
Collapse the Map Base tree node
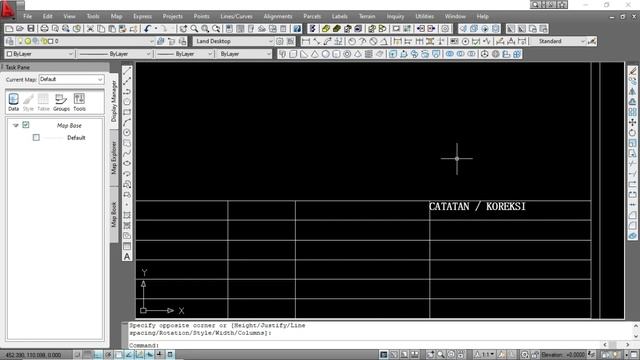click(16, 125)
